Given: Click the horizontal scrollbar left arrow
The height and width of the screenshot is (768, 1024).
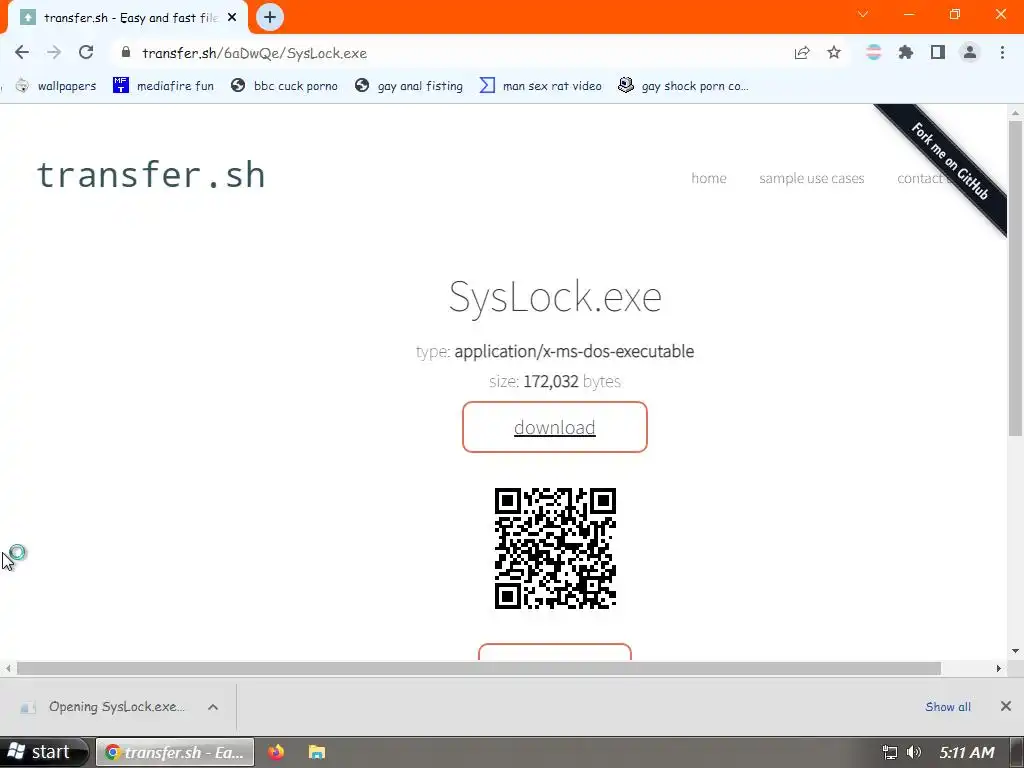Looking at the screenshot, I should 8,668.
